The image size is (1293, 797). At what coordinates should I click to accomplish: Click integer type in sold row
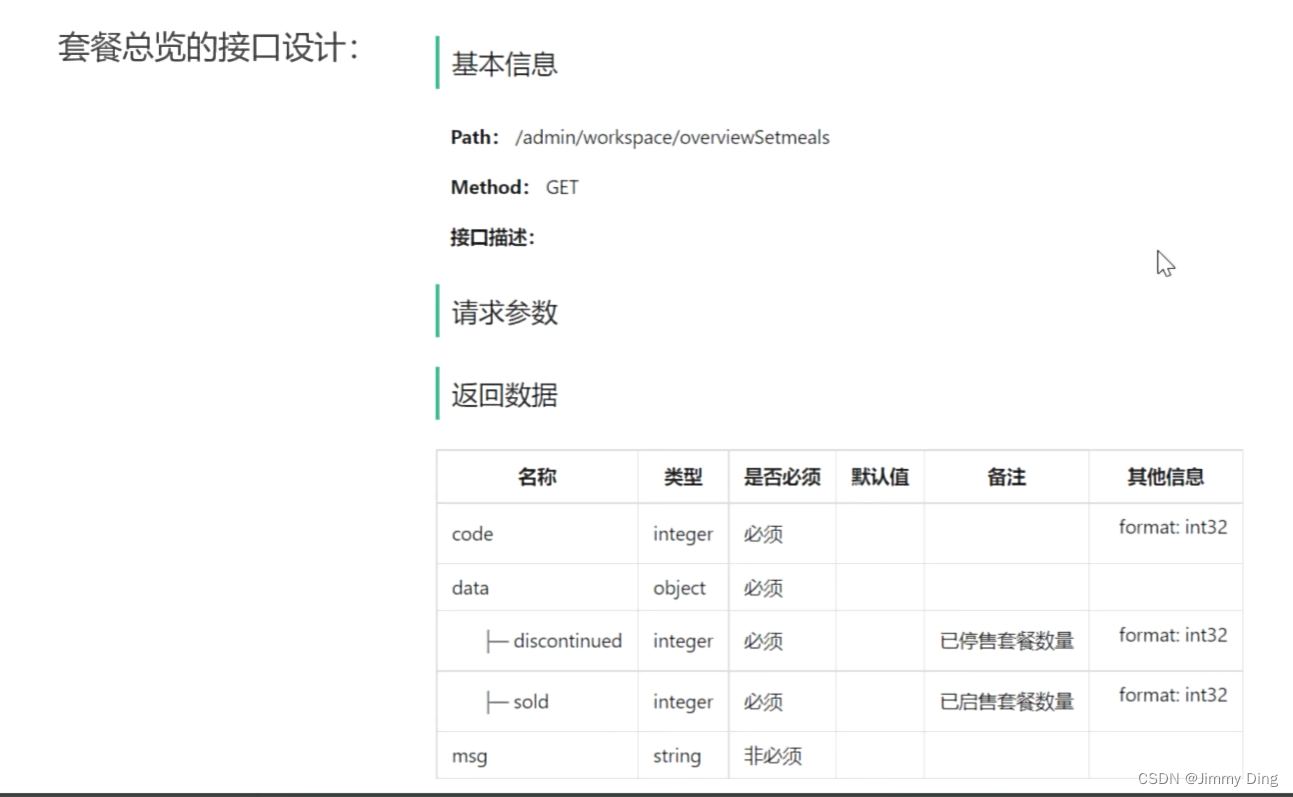(683, 702)
